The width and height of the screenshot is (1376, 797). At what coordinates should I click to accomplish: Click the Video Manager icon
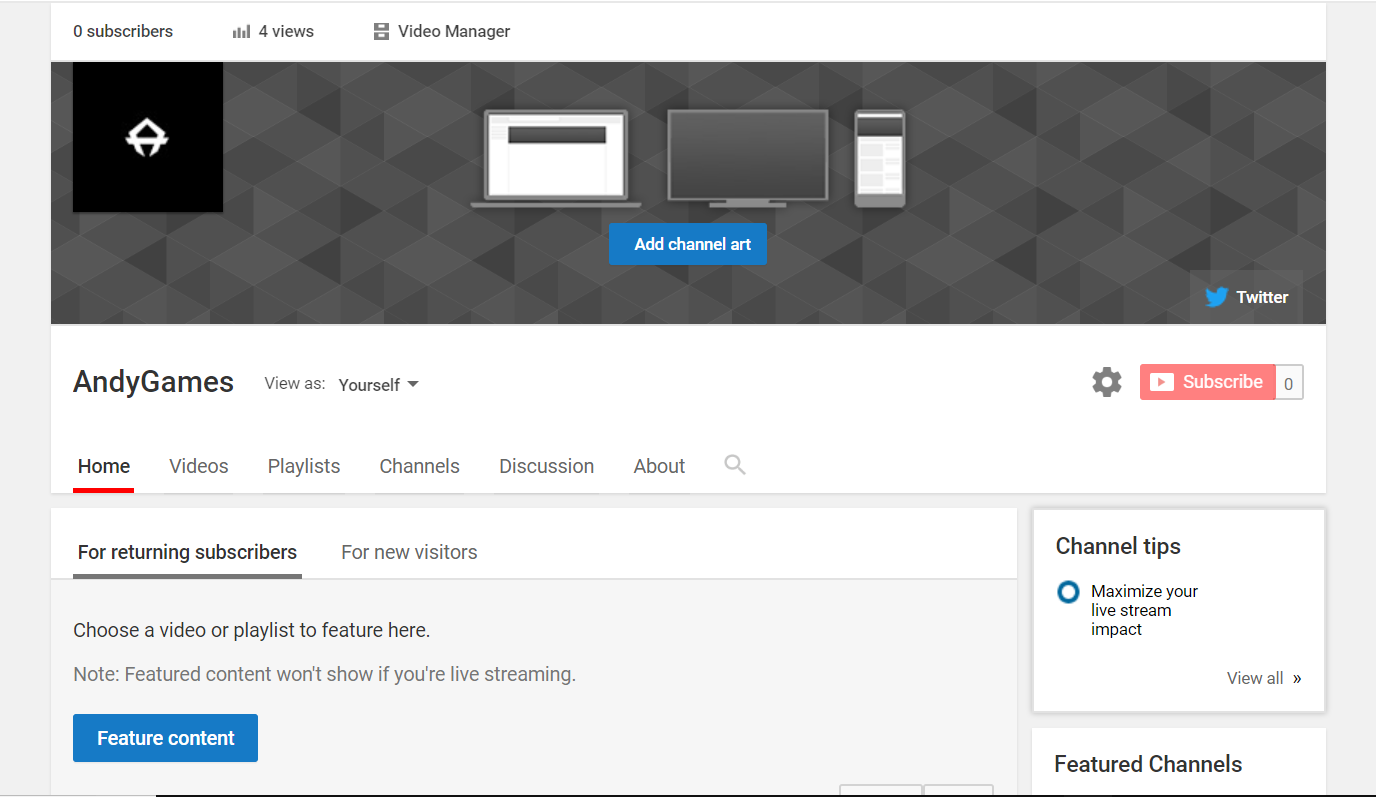click(381, 31)
